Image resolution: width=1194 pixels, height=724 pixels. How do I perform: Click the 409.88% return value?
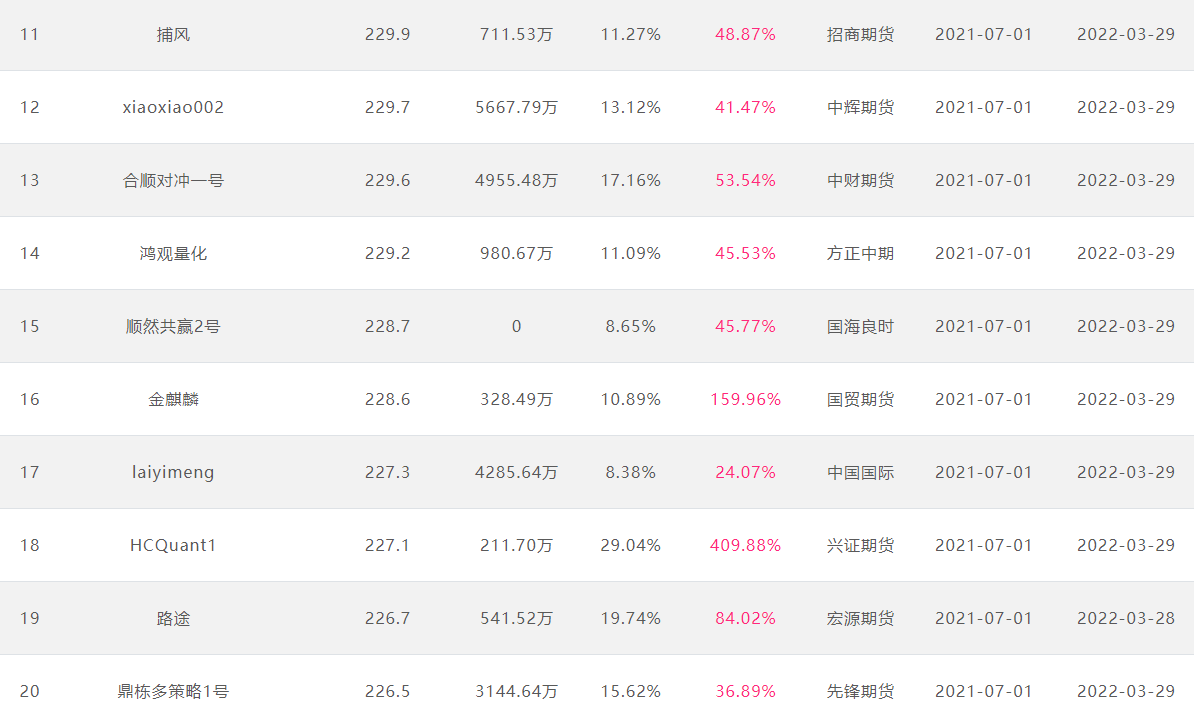point(745,545)
